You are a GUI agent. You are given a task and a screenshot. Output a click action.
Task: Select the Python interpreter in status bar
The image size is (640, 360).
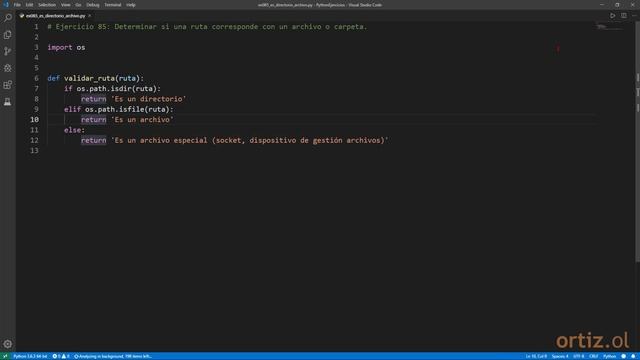30,356
